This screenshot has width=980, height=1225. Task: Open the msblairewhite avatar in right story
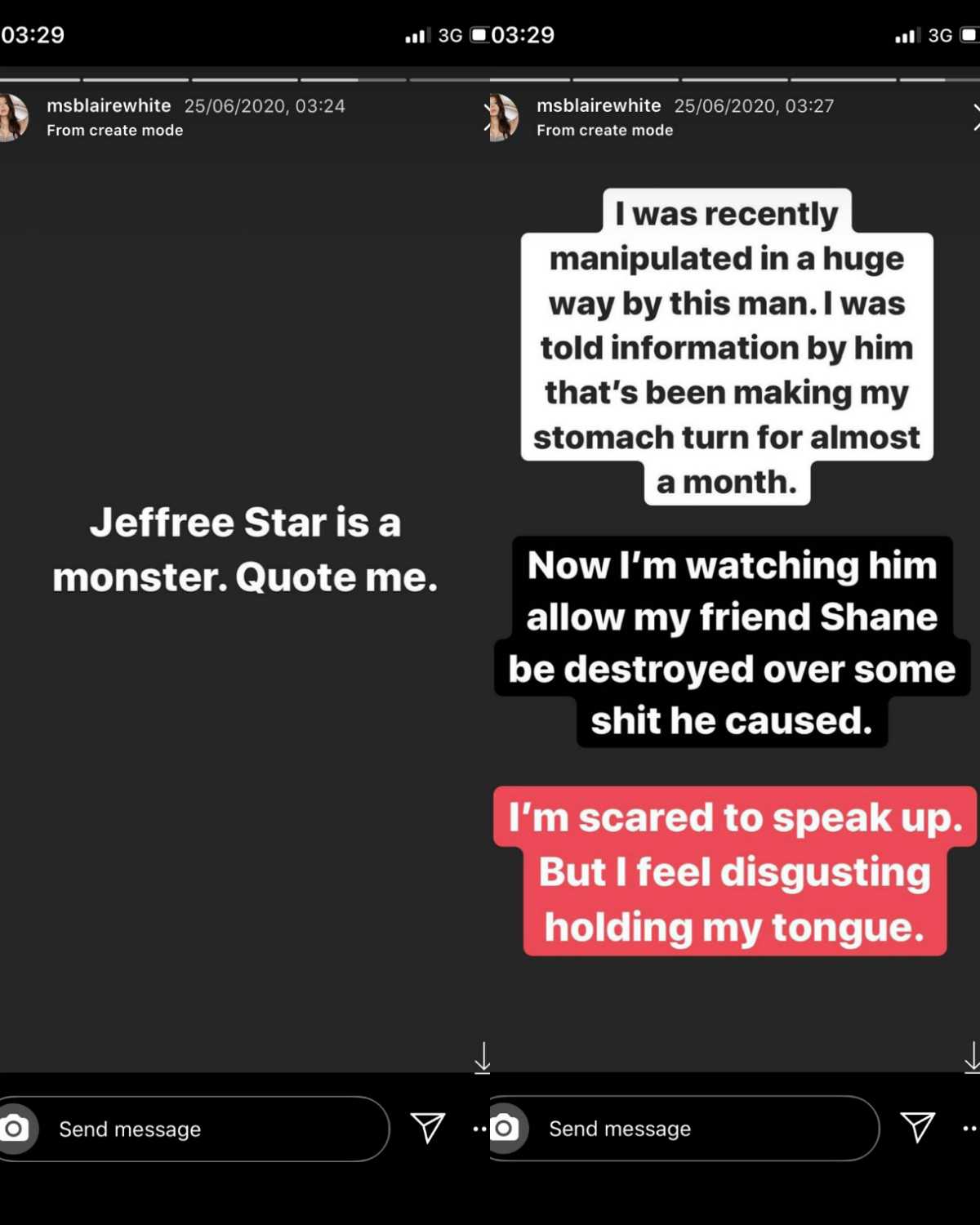[503, 118]
